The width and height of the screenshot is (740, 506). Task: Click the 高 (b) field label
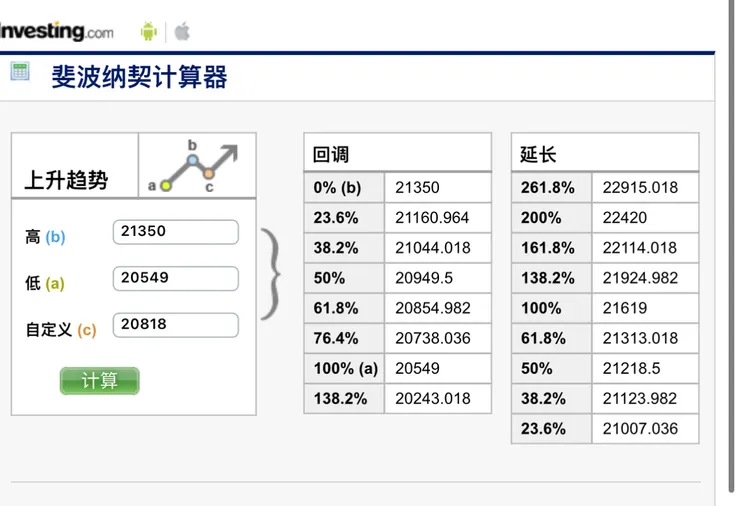click(45, 237)
